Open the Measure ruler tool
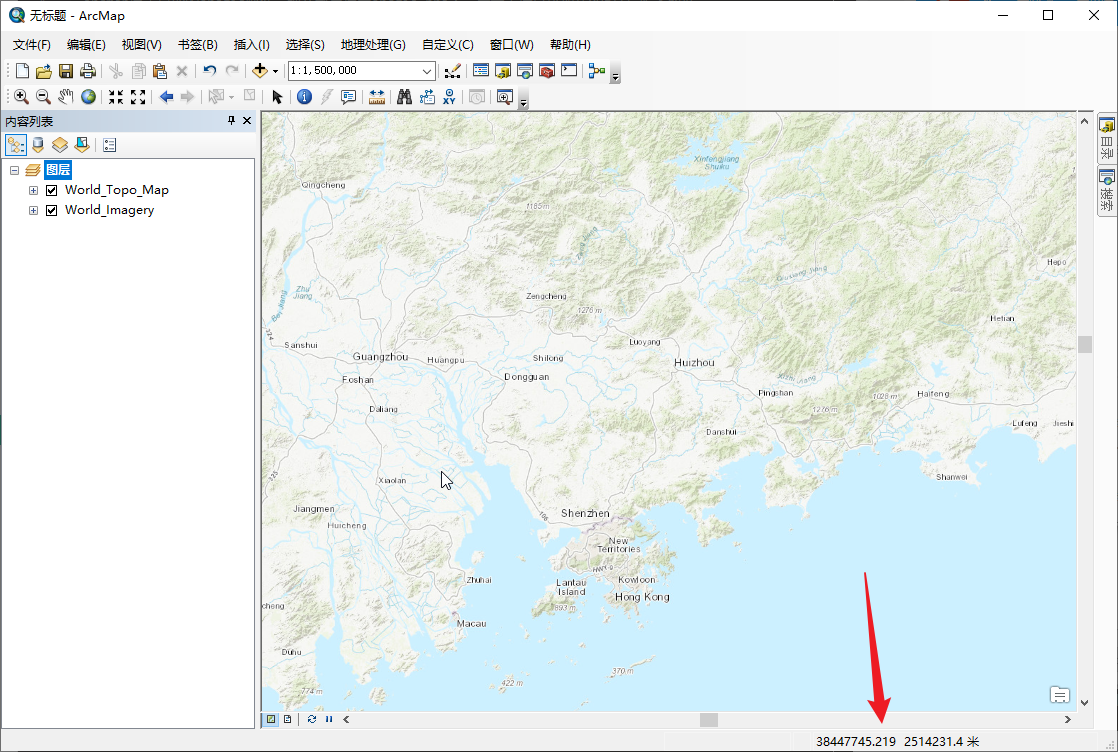 (x=377, y=97)
